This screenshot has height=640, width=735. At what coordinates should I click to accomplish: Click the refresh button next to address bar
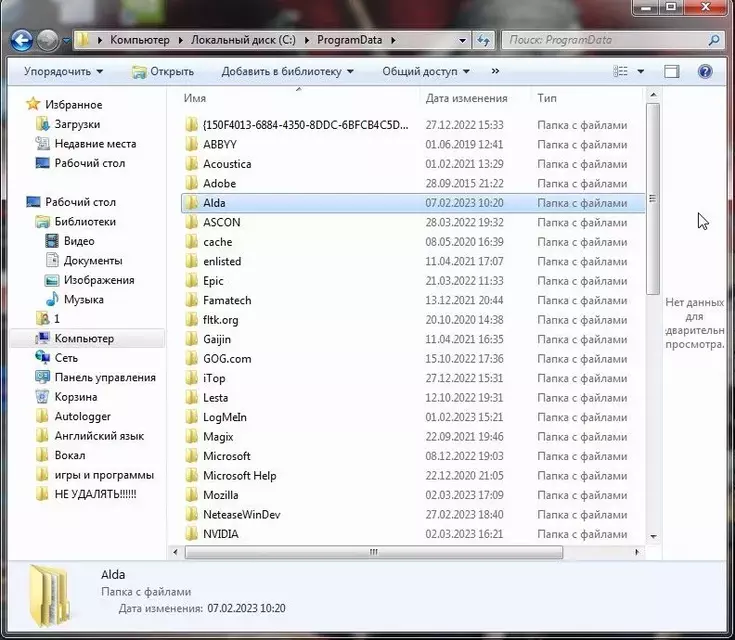[x=484, y=40]
